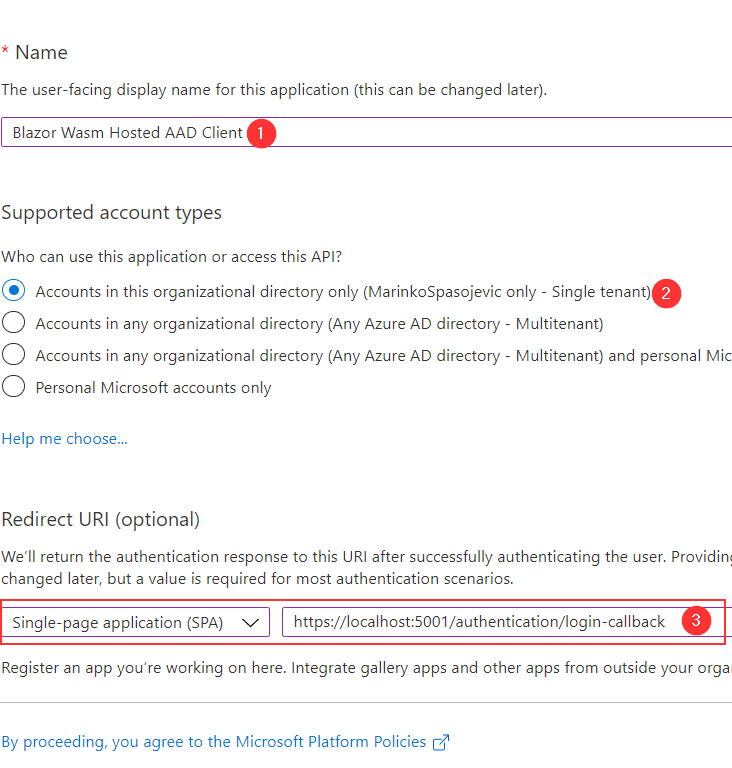Select Personal Microsoft accounts only radio
Screen dimensions: 732x768
coord(14,387)
